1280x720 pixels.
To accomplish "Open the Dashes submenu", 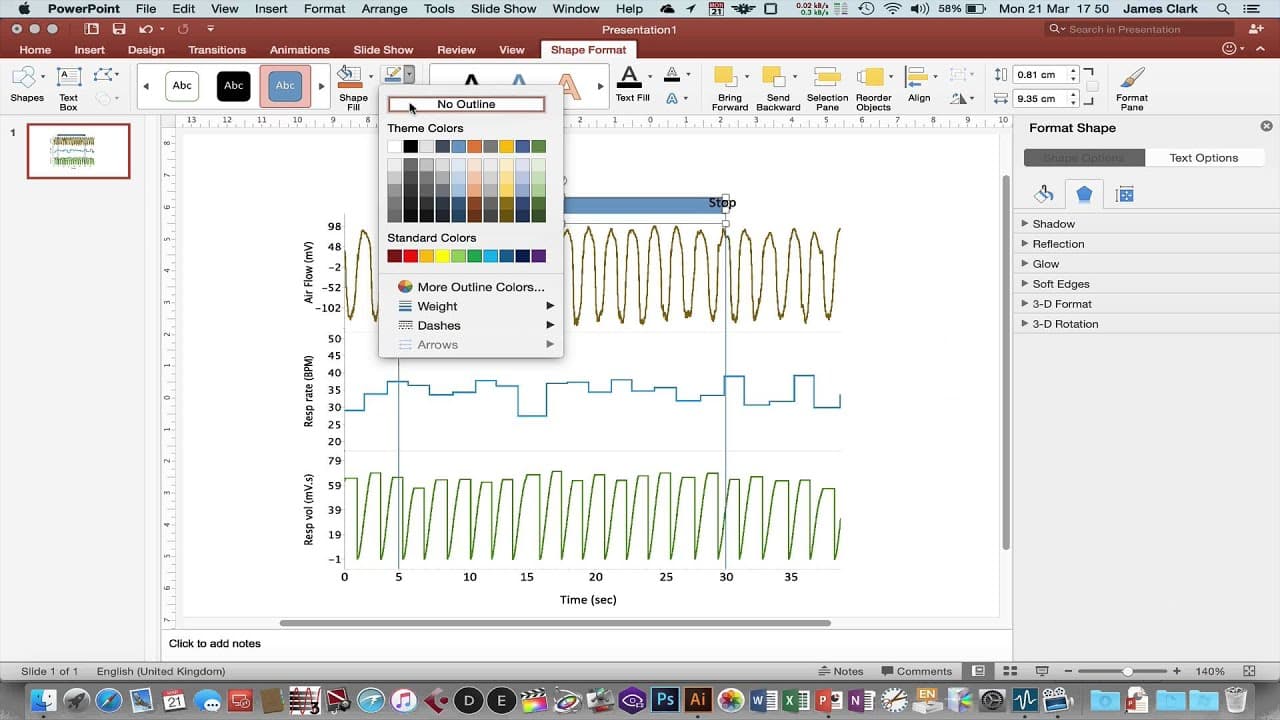I will click(x=471, y=325).
